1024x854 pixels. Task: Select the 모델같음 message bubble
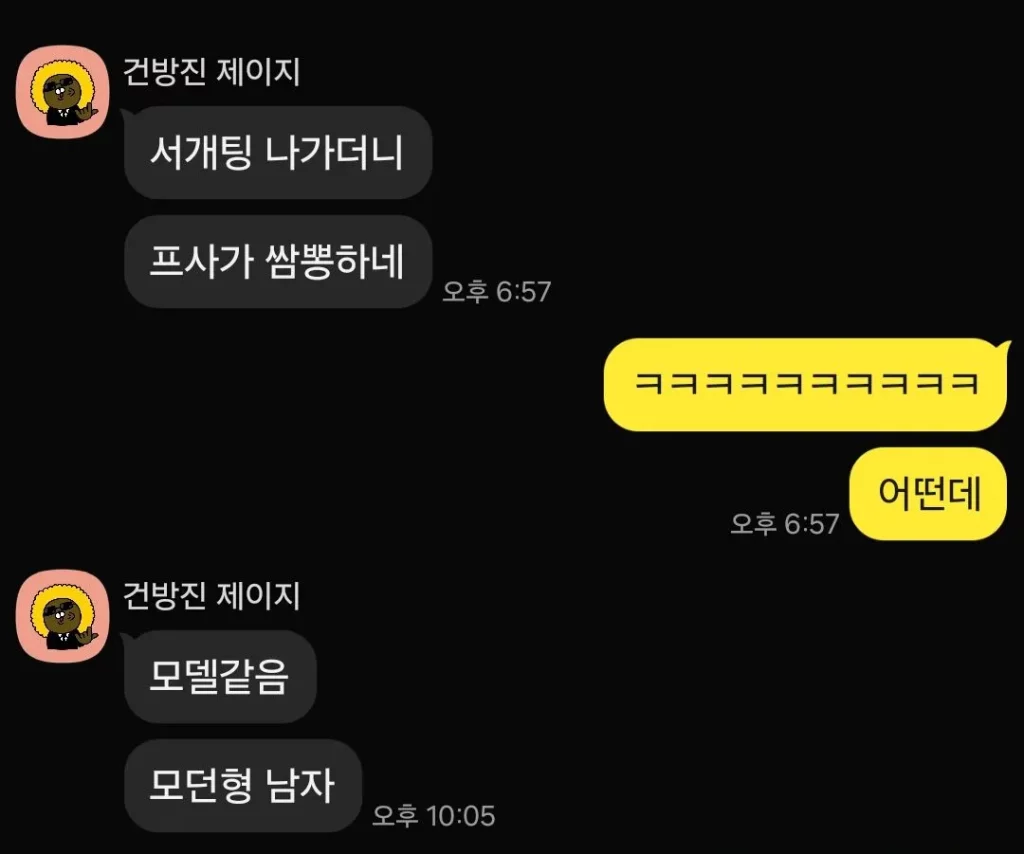pos(220,676)
